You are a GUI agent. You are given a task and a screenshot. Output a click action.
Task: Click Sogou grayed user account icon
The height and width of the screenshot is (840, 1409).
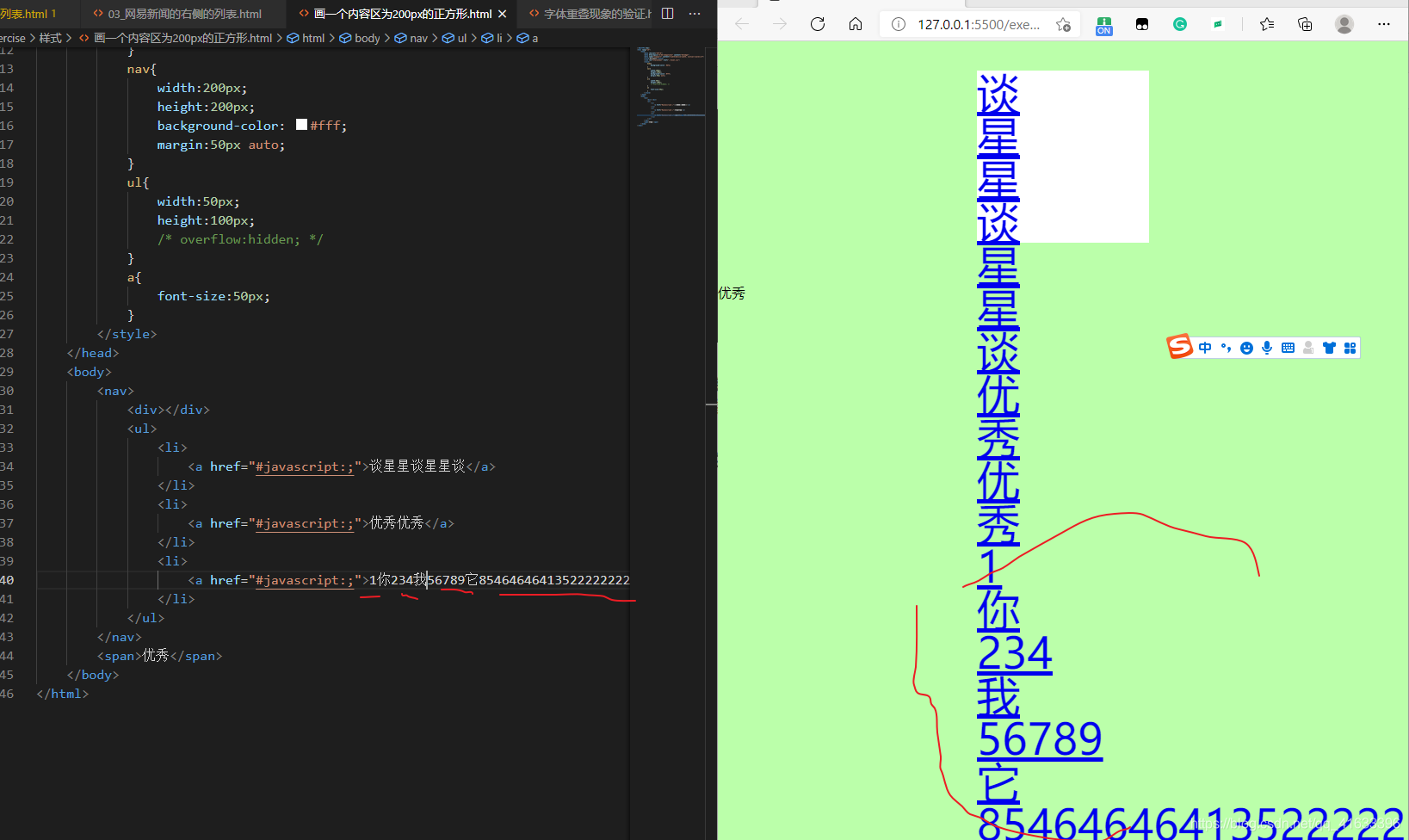1308,348
